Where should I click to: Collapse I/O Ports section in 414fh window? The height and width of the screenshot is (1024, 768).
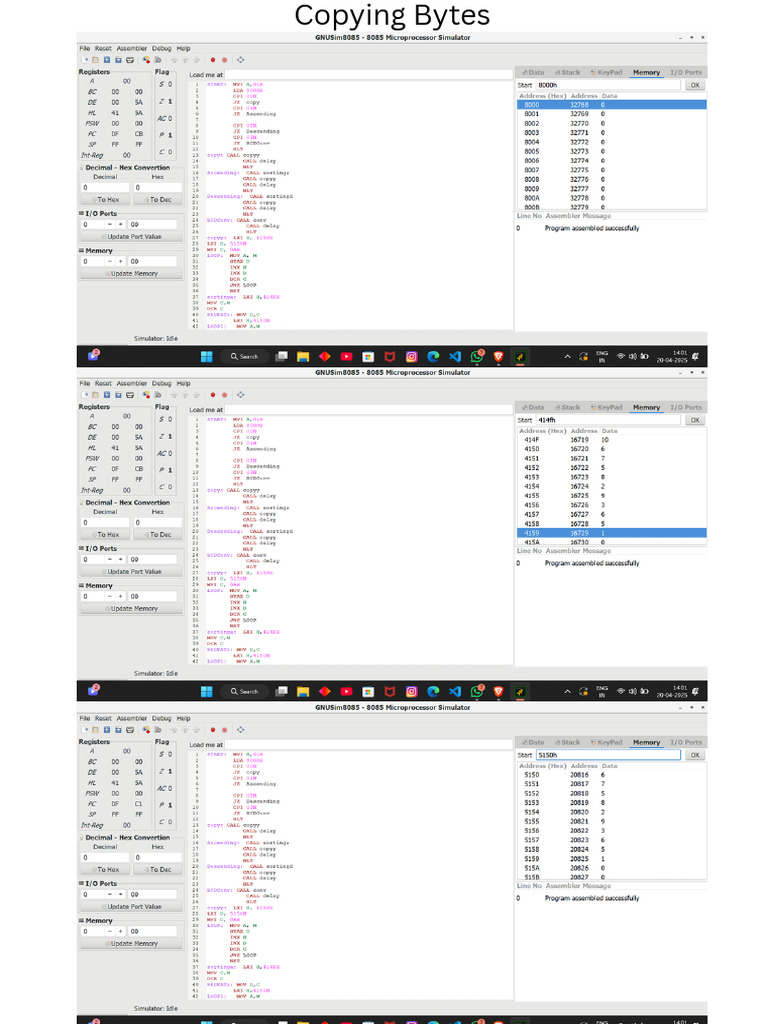(98, 549)
